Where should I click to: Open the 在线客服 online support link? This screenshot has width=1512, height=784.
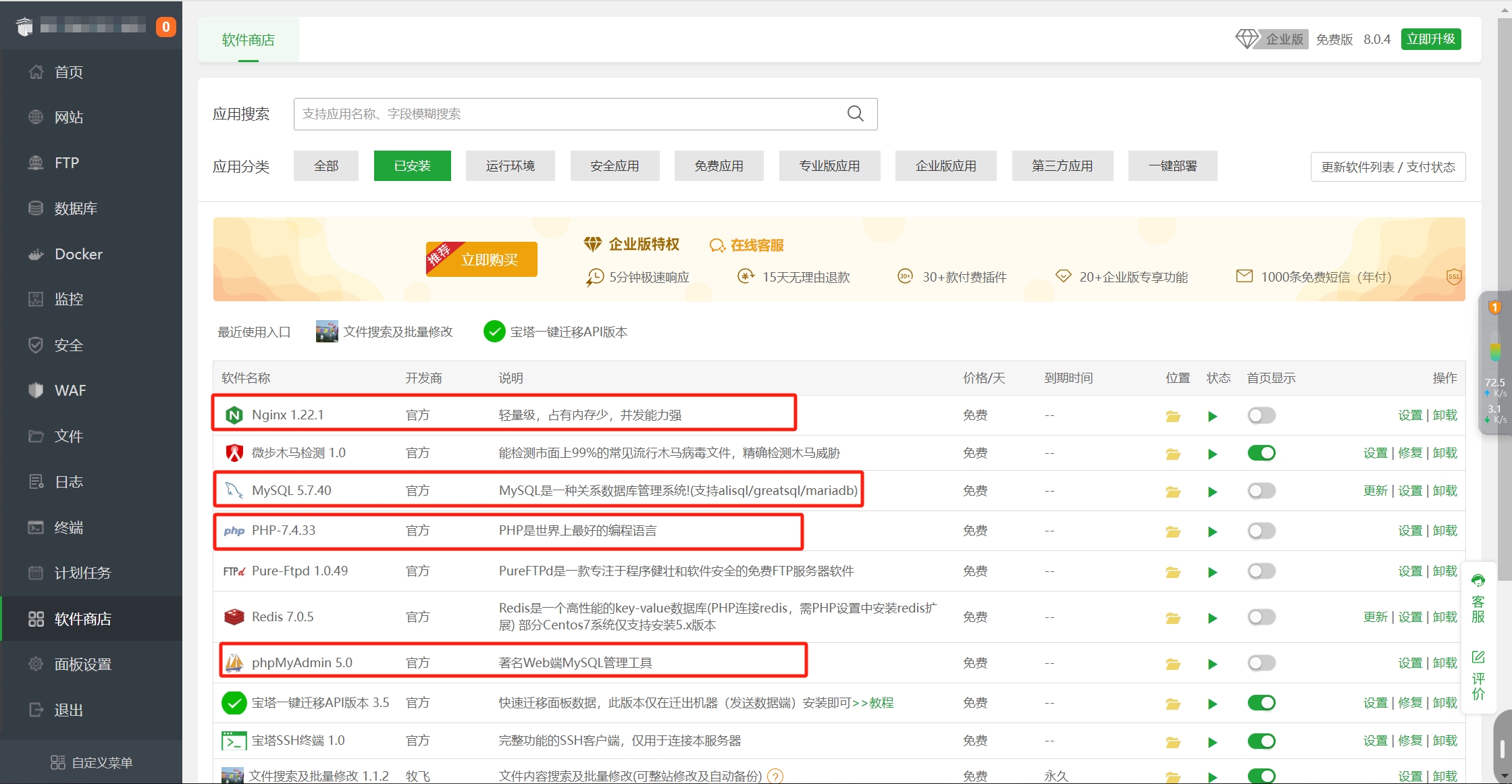click(x=747, y=245)
